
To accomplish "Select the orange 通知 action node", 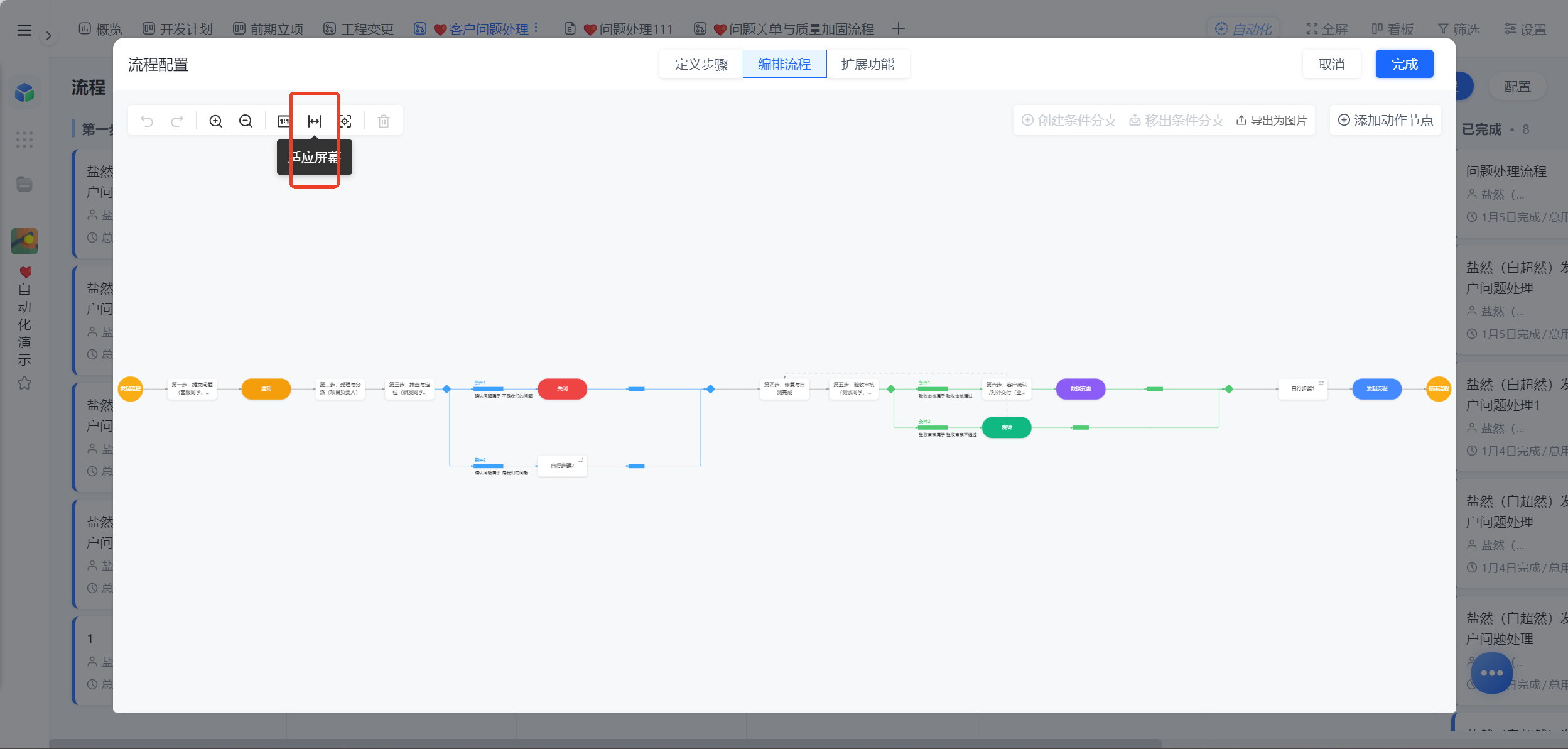I will (x=266, y=389).
